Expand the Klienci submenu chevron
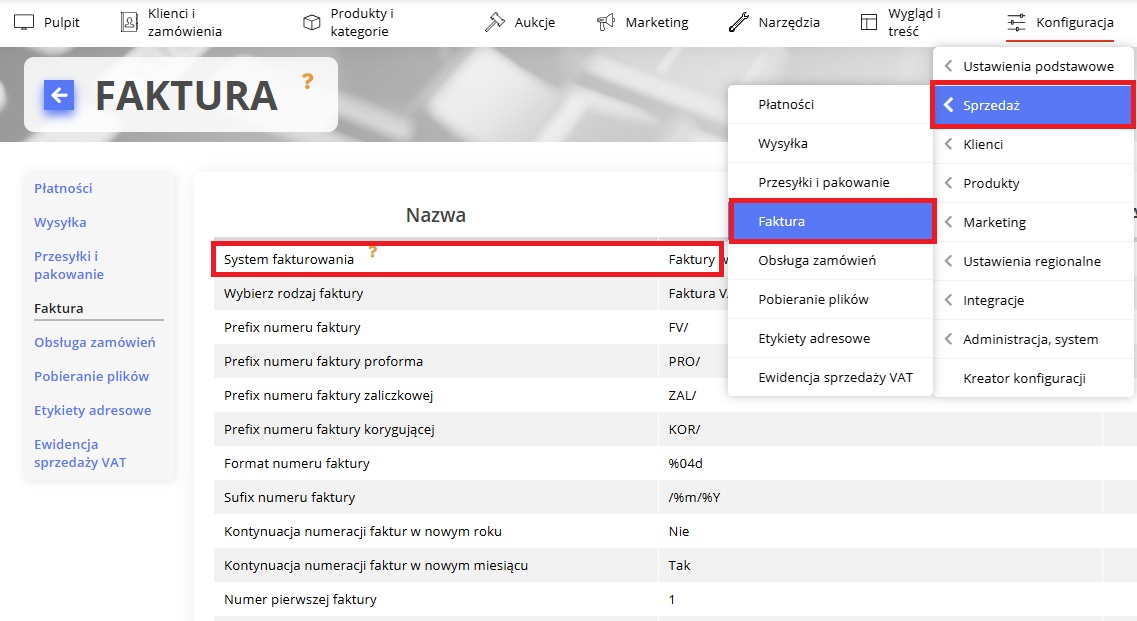Image resolution: width=1137 pixels, height=621 pixels. (948, 144)
